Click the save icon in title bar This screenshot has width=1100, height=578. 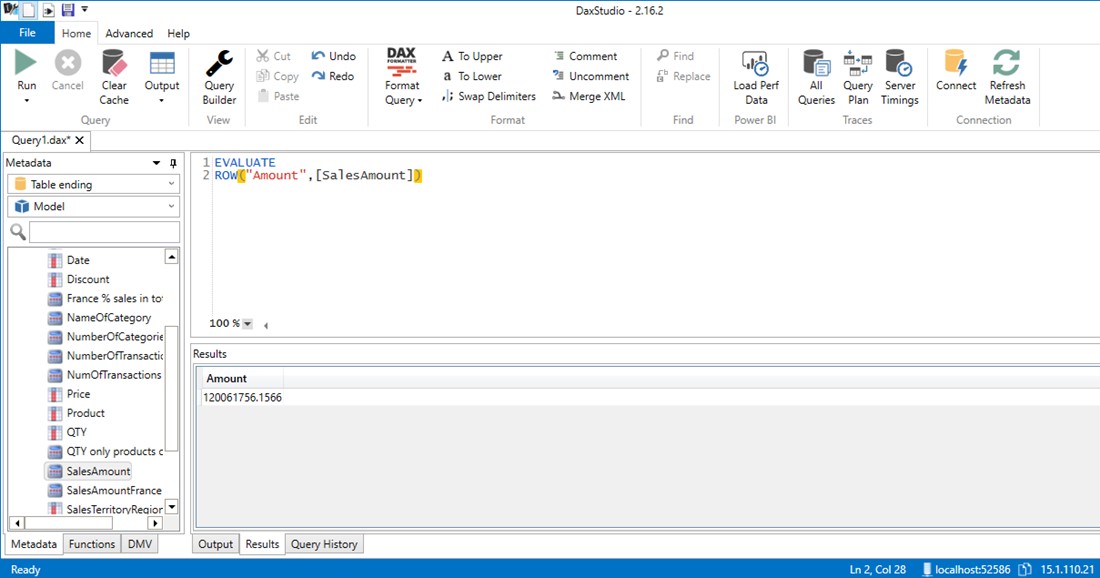(67, 9)
